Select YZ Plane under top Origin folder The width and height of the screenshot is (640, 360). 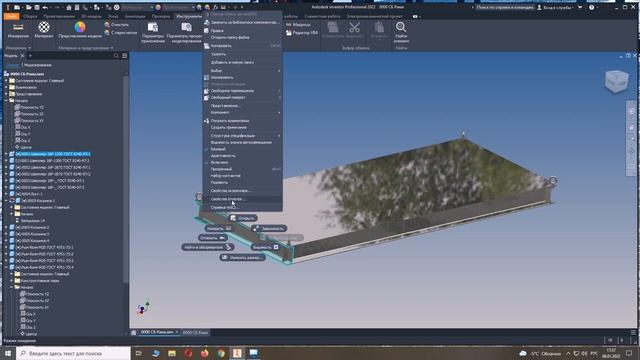pos(32,107)
